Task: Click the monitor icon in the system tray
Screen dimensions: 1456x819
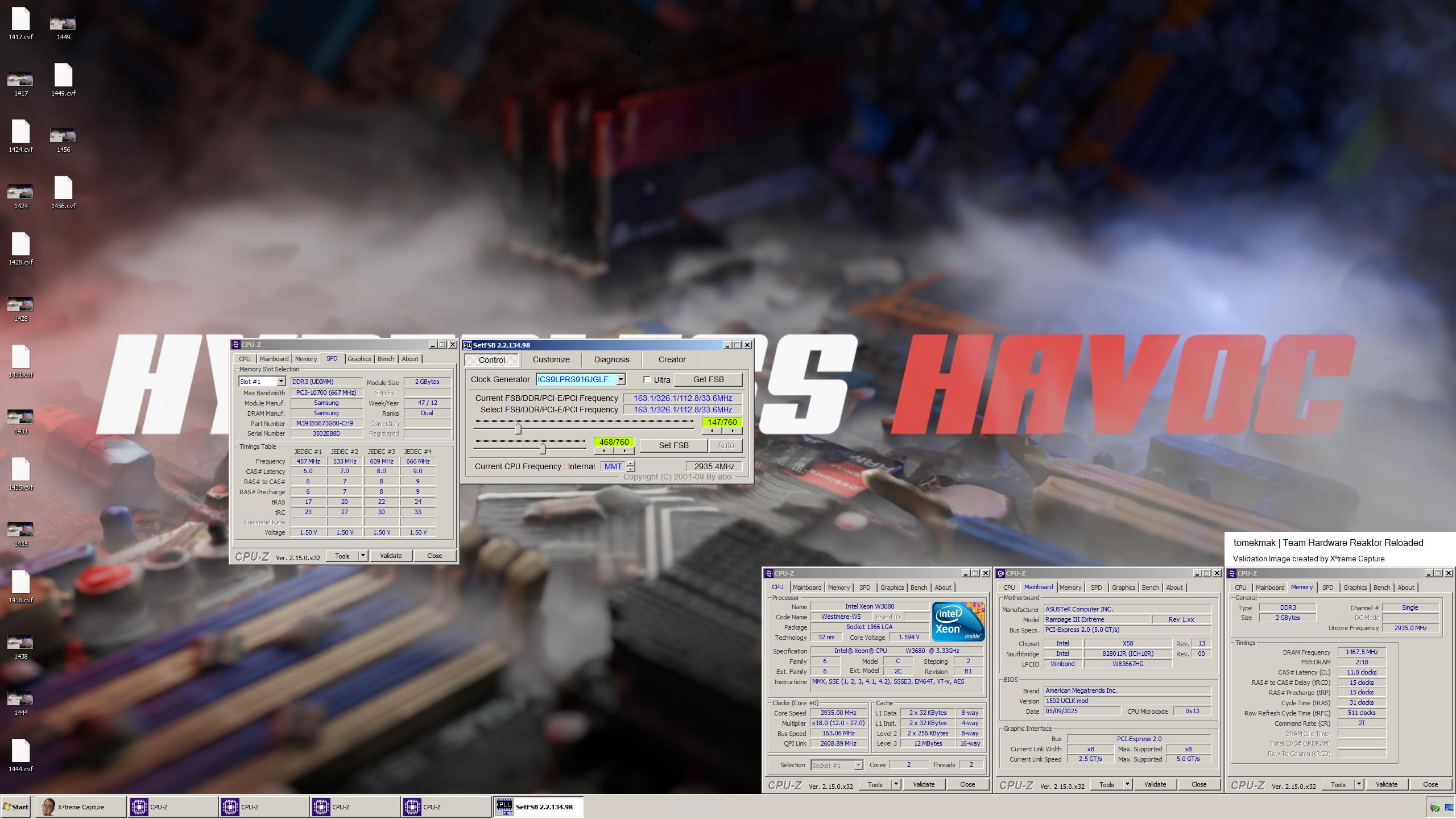Action: point(1449,807)
